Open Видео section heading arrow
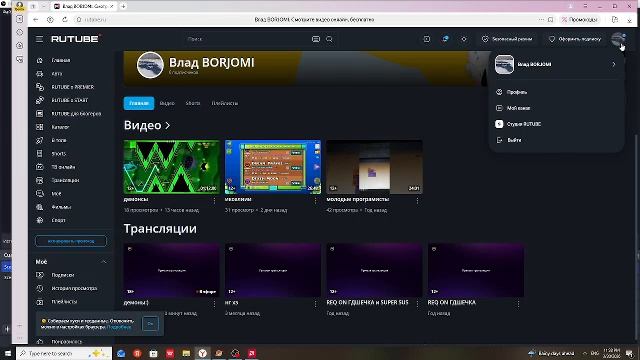Image resolution: width=640 pixels, height=360 pixels. pos(167,125)
